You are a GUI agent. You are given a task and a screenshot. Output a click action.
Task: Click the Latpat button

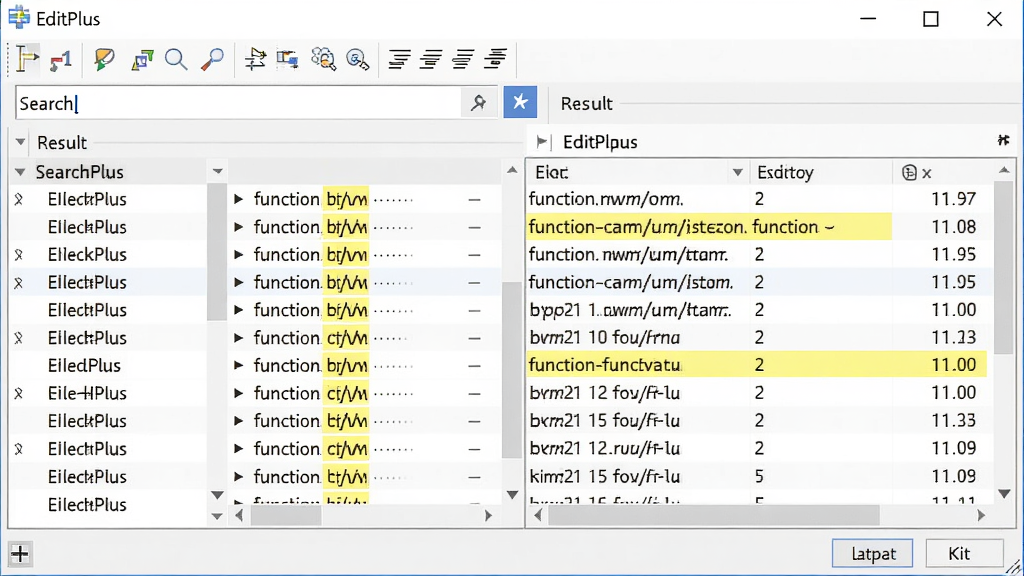[872, 553]
